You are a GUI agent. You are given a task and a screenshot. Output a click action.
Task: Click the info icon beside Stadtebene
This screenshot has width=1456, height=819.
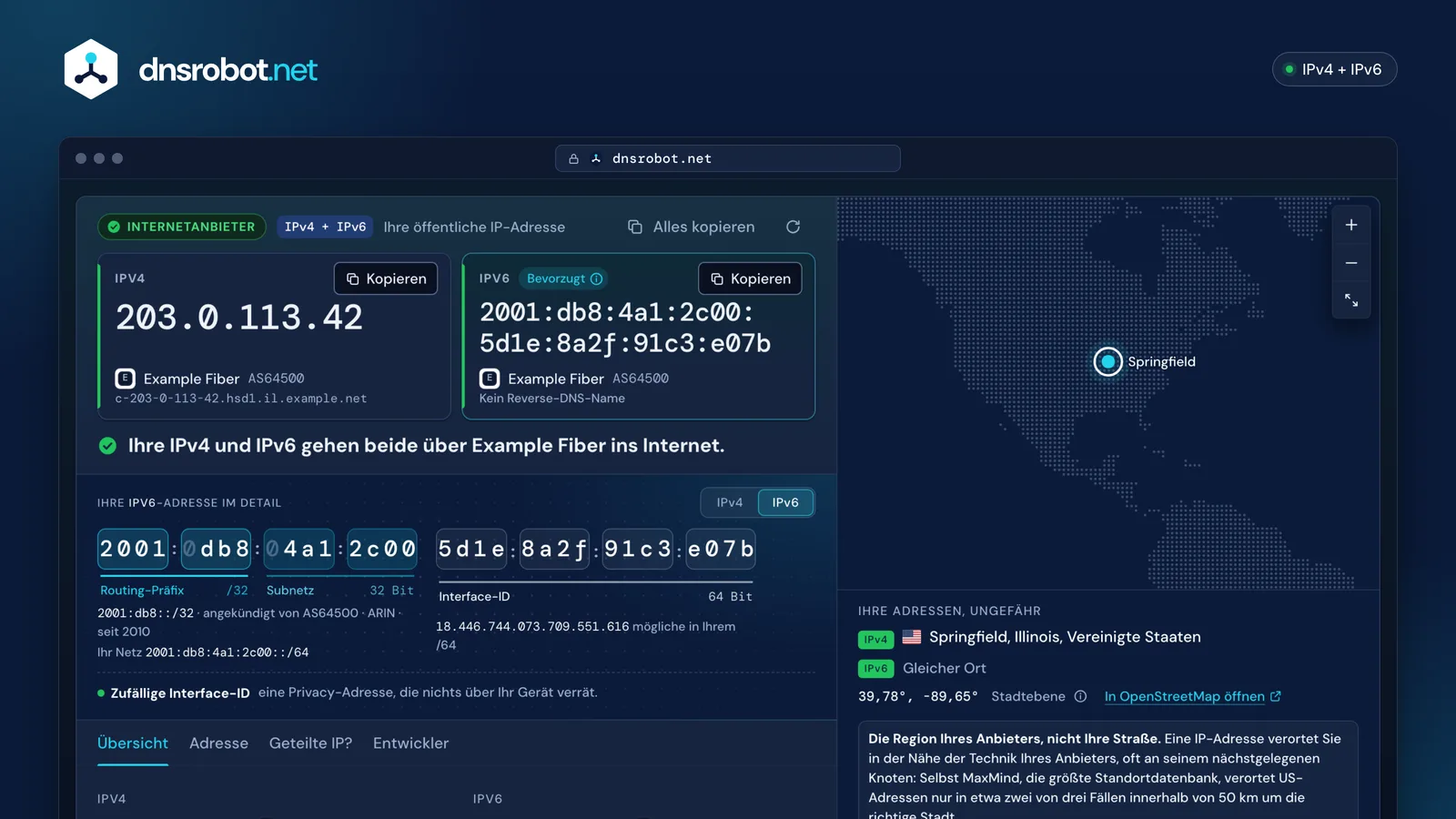1080,696
